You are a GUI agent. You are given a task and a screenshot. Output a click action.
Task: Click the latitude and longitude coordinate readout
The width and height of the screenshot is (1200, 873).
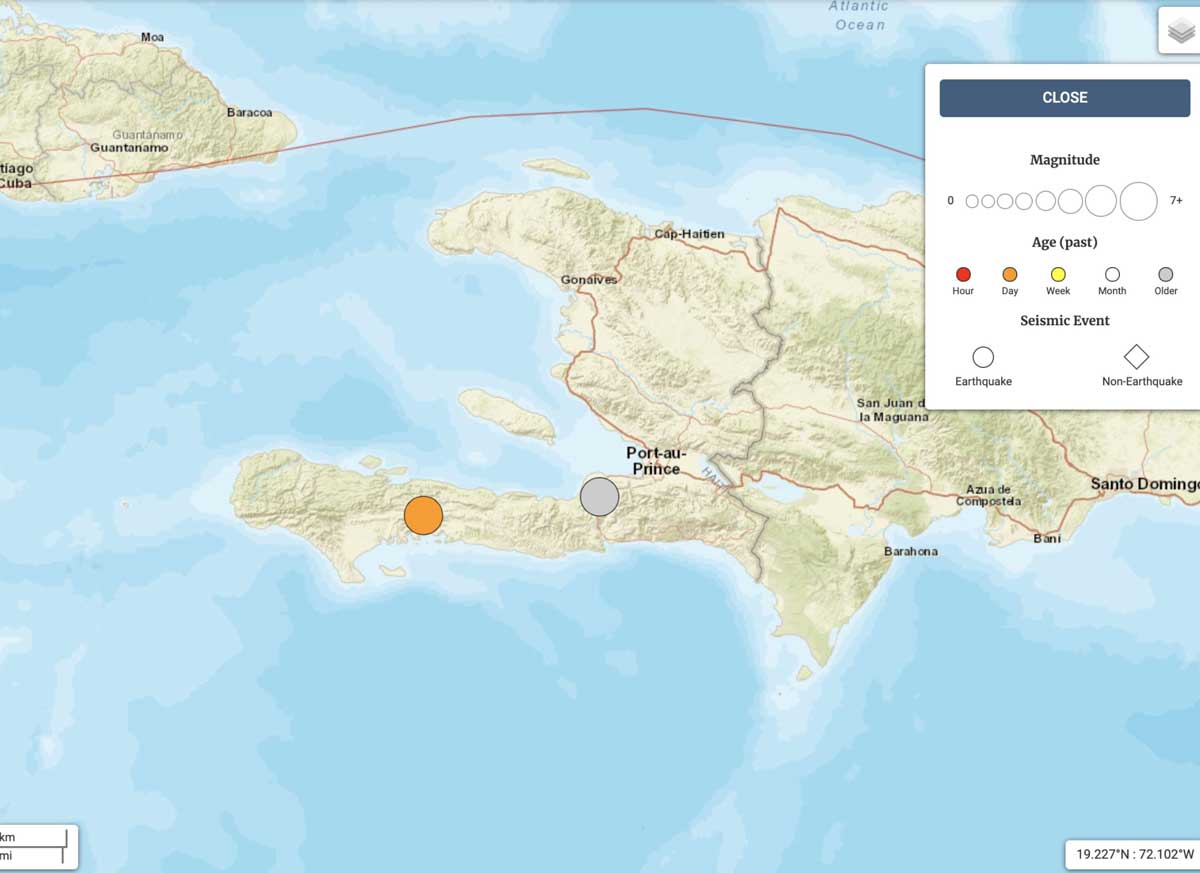[x=1134, y=854]
